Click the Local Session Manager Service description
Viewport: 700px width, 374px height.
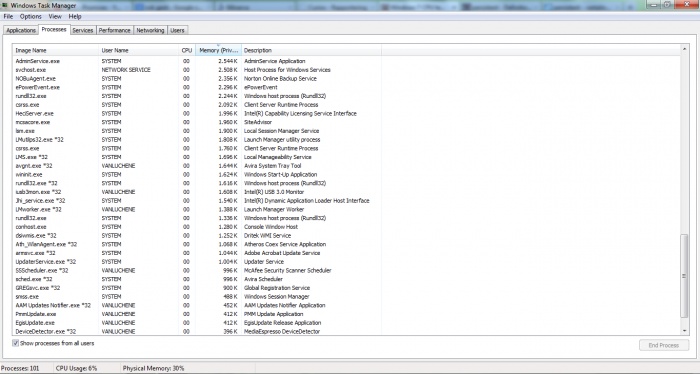(x=281, y=131)
